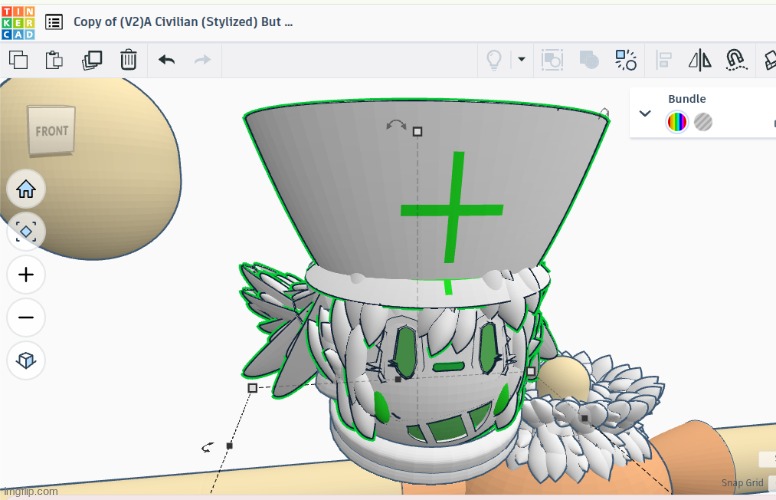Delete selection with the trash icon
The image size is (776, 500).
[128, 60]
